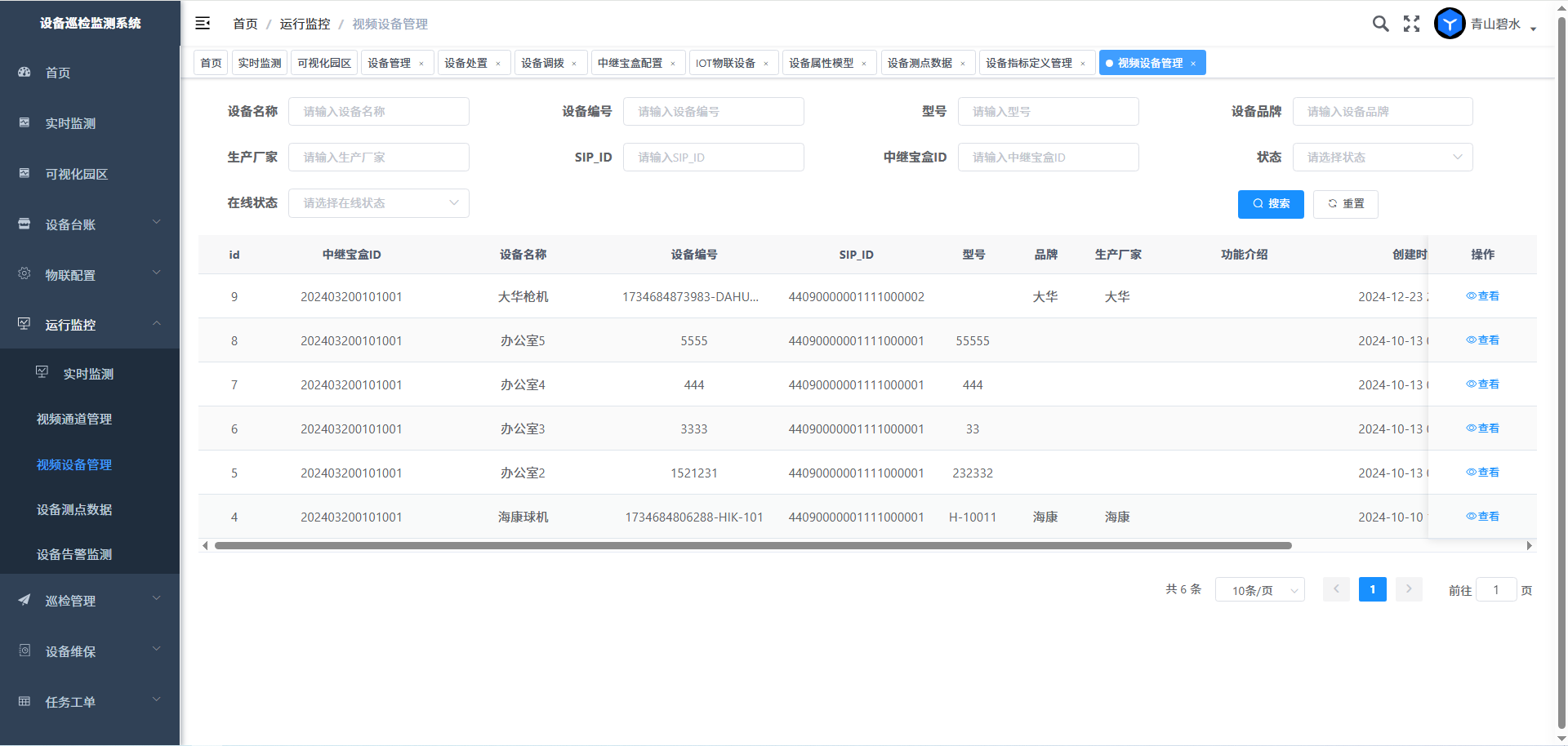The height and width of the screenshot is (746, 1568).
Task: Close the 设备管理 tab
Action: pyautogui.click(x=421, y=64)
